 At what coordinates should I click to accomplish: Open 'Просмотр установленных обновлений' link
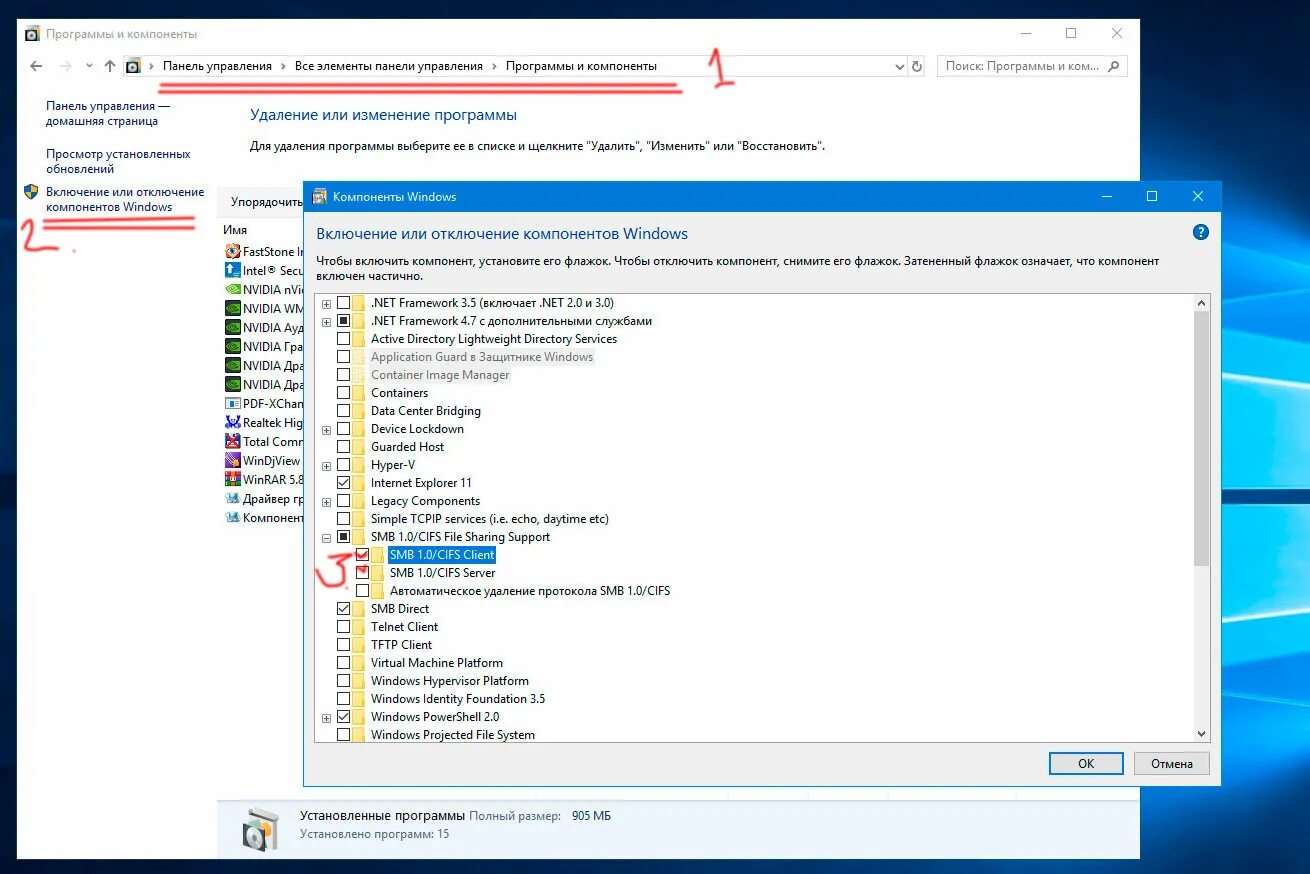(118, 161)
